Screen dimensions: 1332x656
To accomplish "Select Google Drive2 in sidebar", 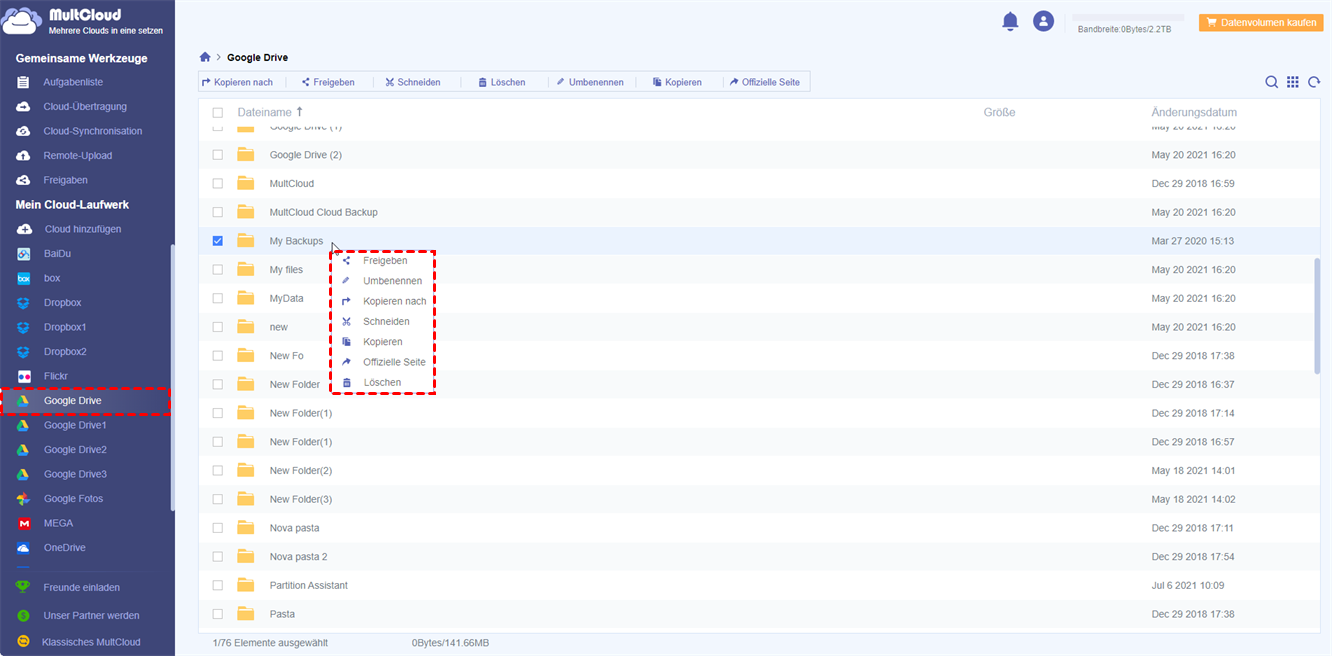I will [75, 450].
